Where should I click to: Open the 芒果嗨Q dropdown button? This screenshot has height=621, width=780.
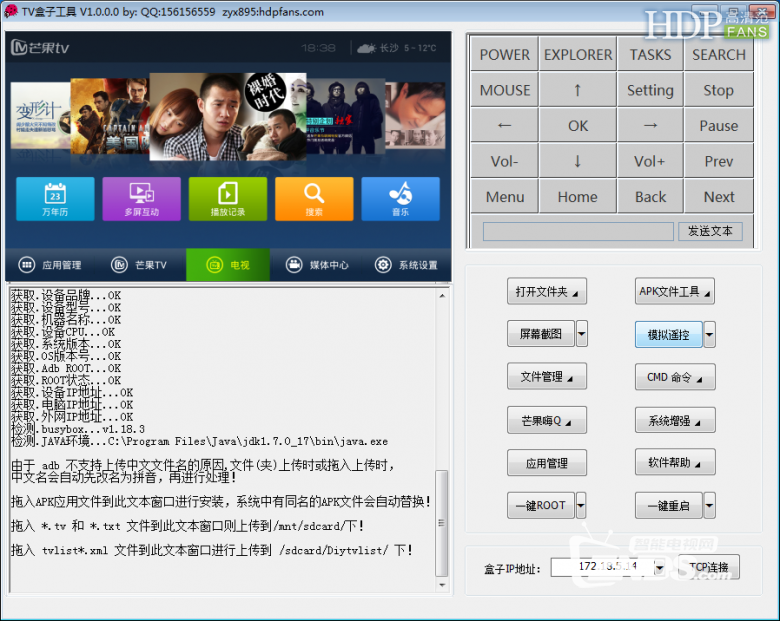coord(547,420)
